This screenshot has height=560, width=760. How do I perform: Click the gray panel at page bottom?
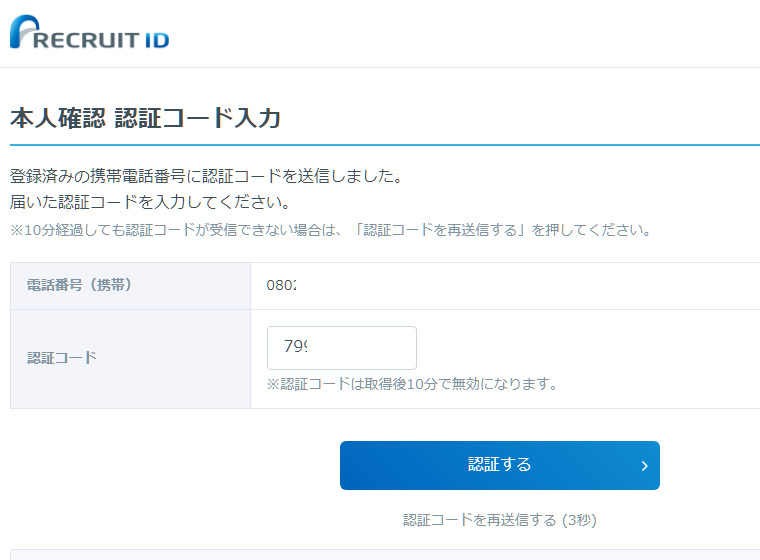coord(380,554)
